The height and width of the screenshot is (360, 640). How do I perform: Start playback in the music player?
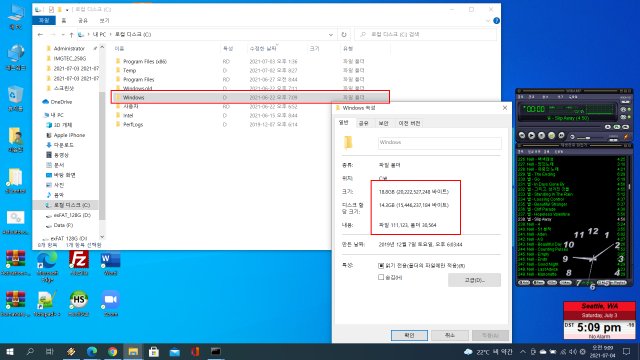[x=531, y=135]
